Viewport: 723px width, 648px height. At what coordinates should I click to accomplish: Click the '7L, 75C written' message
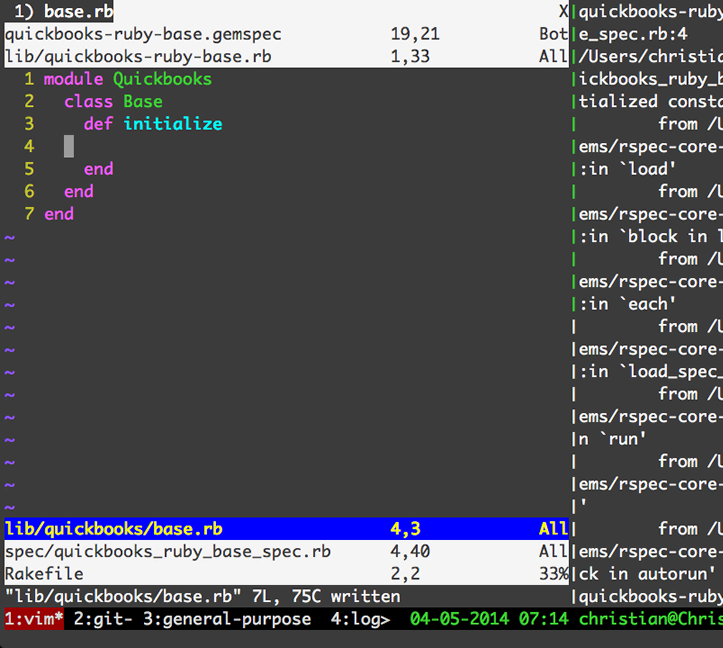click(x=326, y=597)
